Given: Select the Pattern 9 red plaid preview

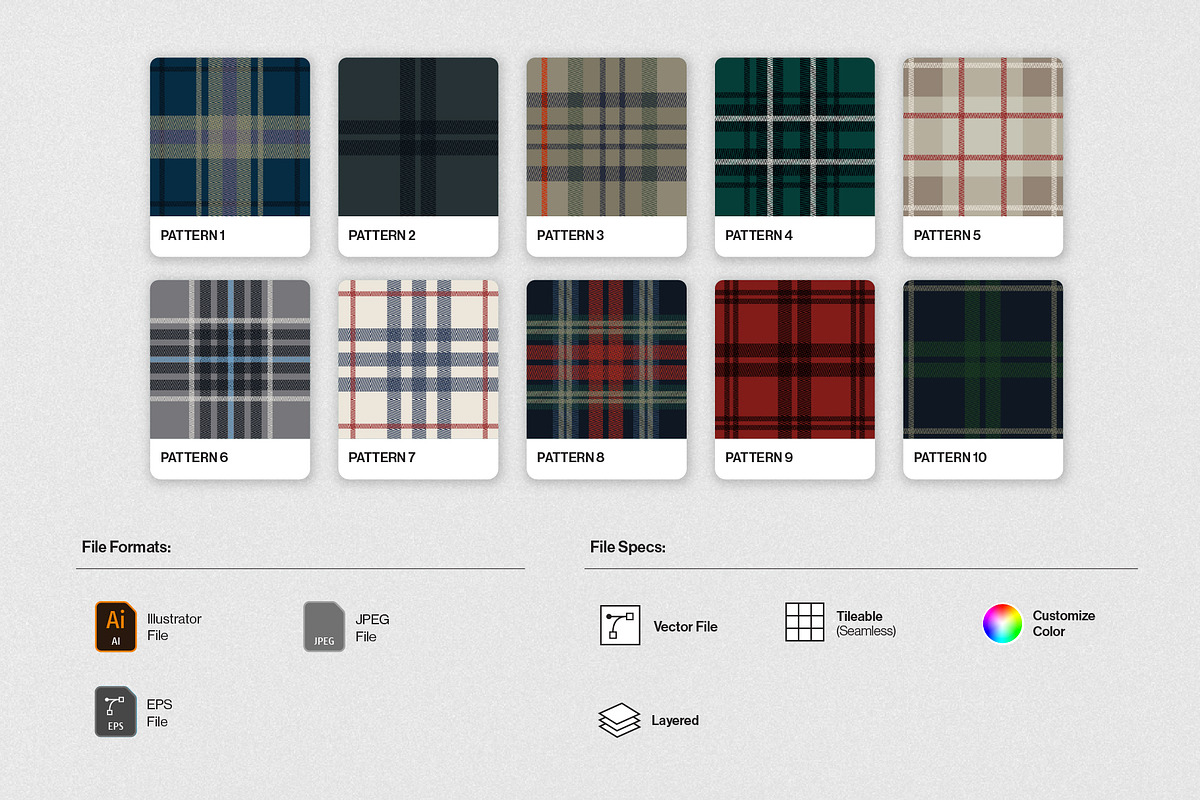Looking at the screenshot, I should [x=794, y=360].
